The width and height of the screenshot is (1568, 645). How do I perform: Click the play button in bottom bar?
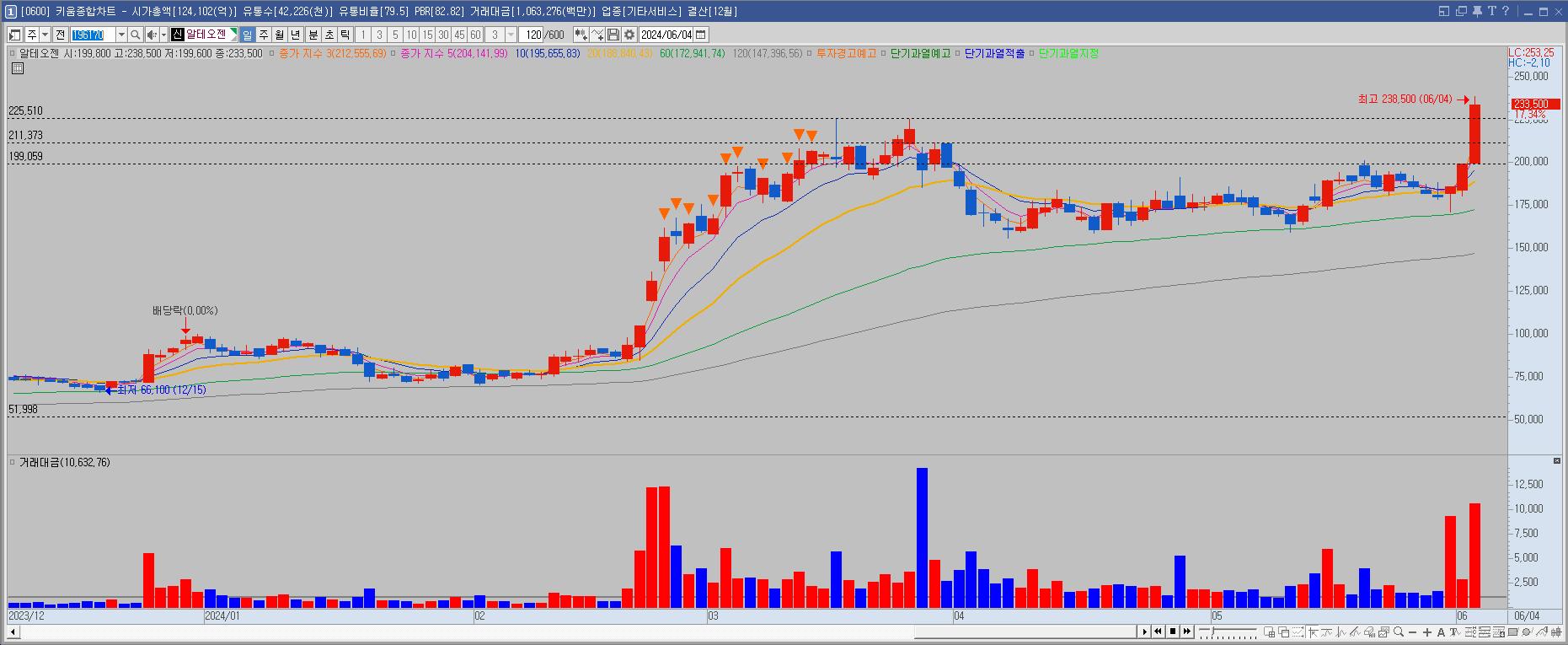click(1144, 632)
